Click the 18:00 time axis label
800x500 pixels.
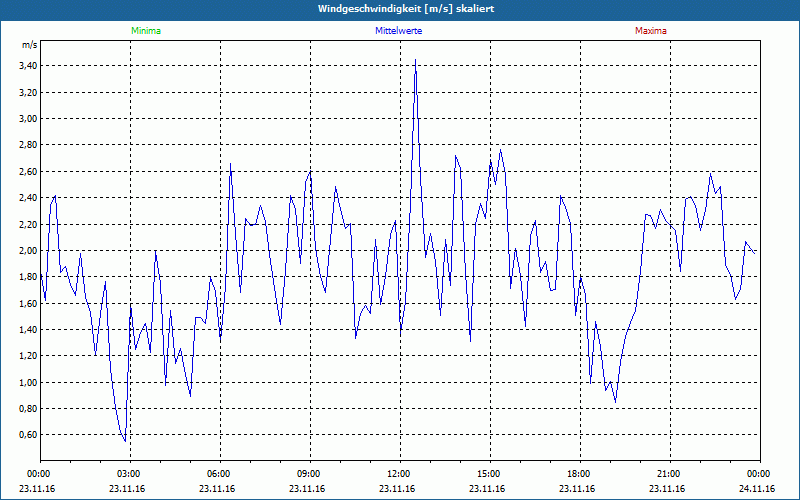tap(577, 474)
